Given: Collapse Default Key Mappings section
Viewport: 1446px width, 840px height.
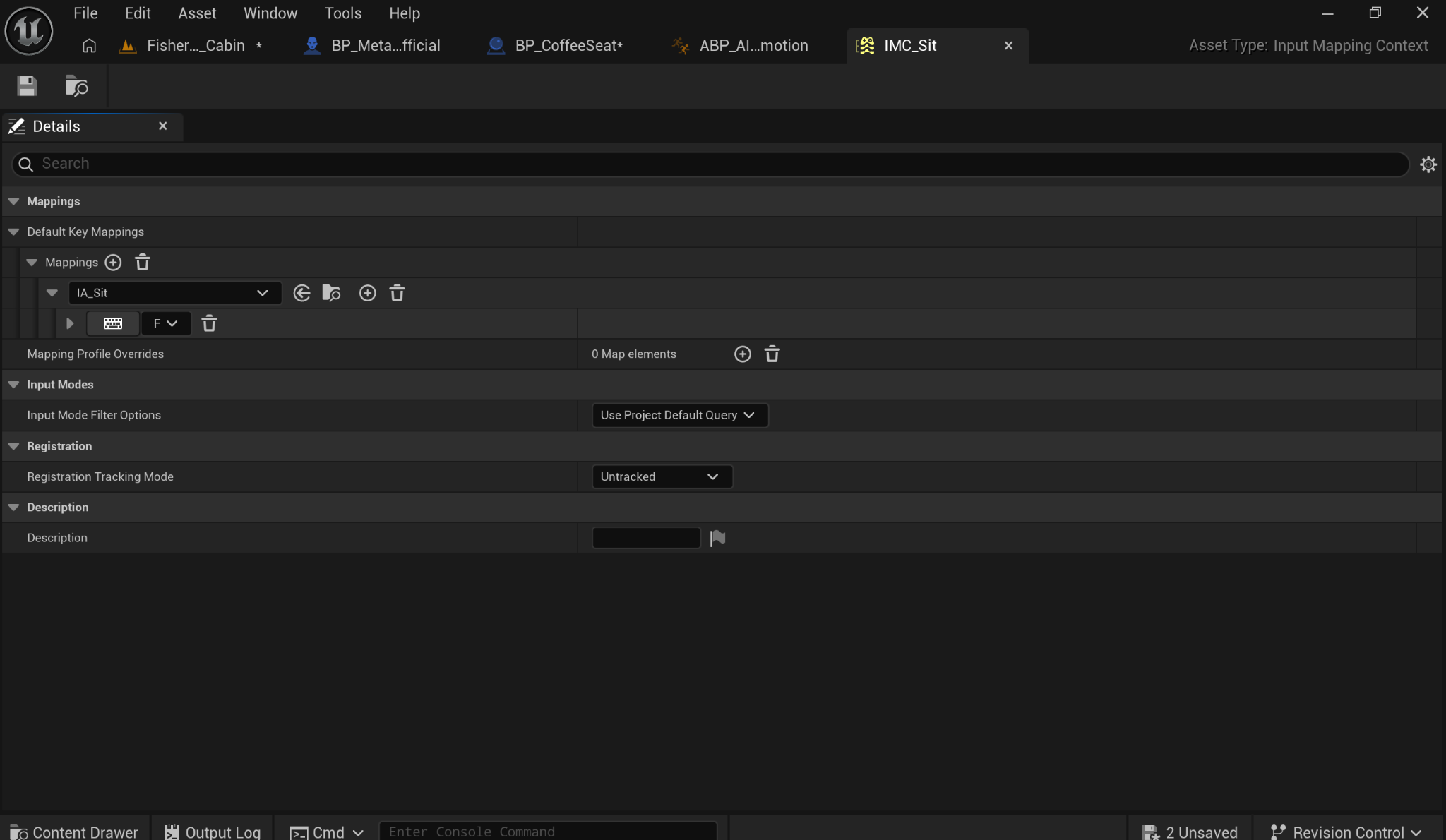Looking at the screenshot, I should point(13,232).
